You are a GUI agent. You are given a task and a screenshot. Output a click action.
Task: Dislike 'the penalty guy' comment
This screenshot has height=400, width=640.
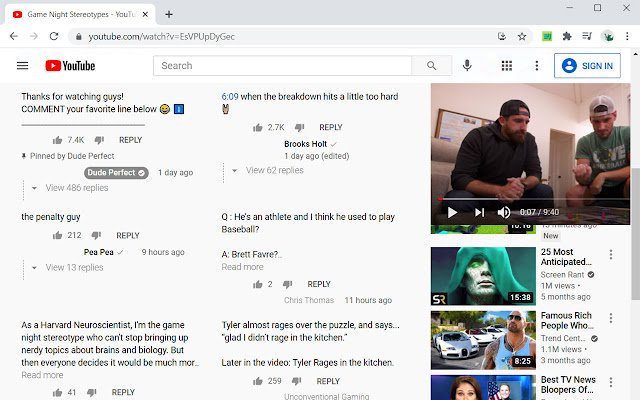96,236
